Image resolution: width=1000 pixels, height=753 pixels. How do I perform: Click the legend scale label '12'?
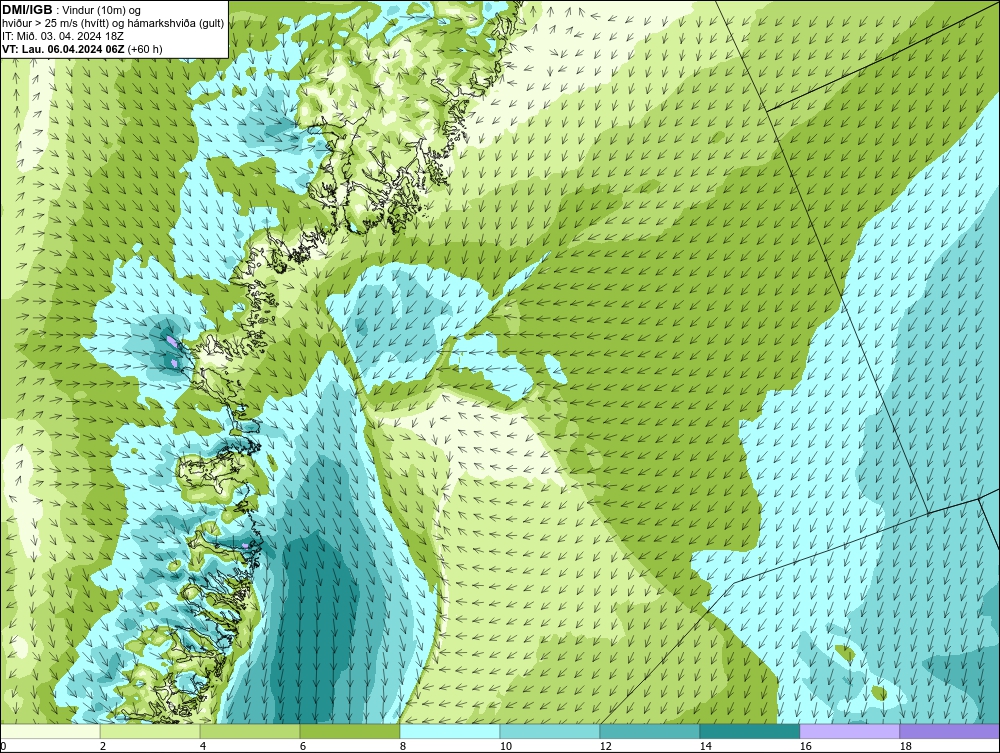[605, 746]
